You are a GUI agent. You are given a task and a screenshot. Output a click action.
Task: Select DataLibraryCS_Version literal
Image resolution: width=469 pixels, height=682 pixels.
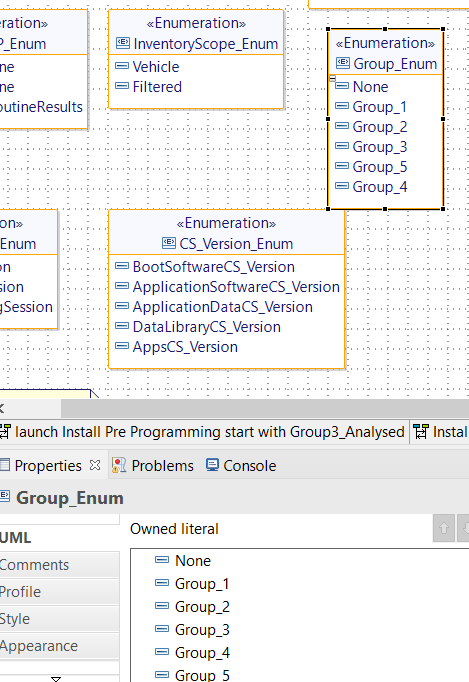coord(207,327)
